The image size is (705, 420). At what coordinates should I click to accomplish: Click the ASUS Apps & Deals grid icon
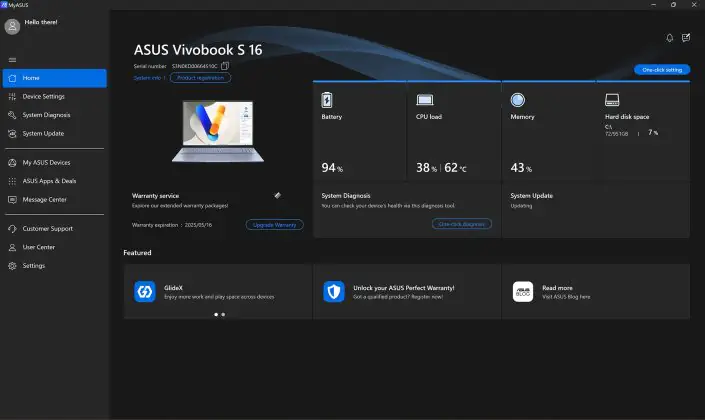click(12, 181)
